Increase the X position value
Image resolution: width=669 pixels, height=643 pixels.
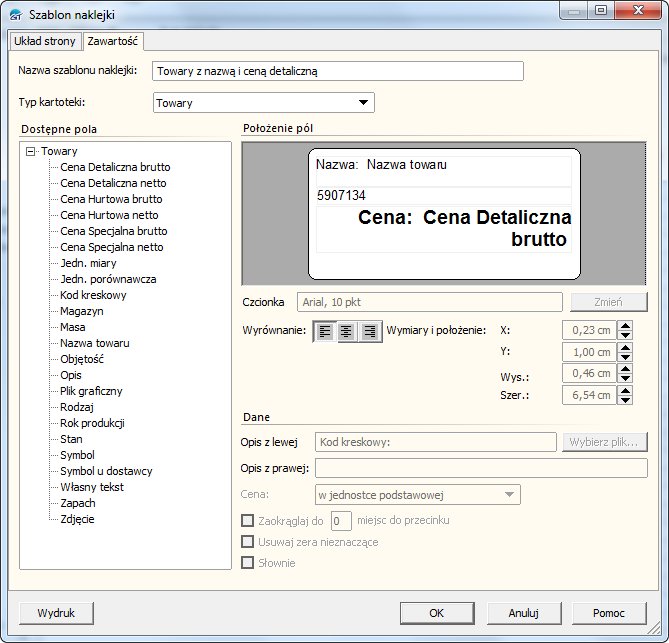625,325
